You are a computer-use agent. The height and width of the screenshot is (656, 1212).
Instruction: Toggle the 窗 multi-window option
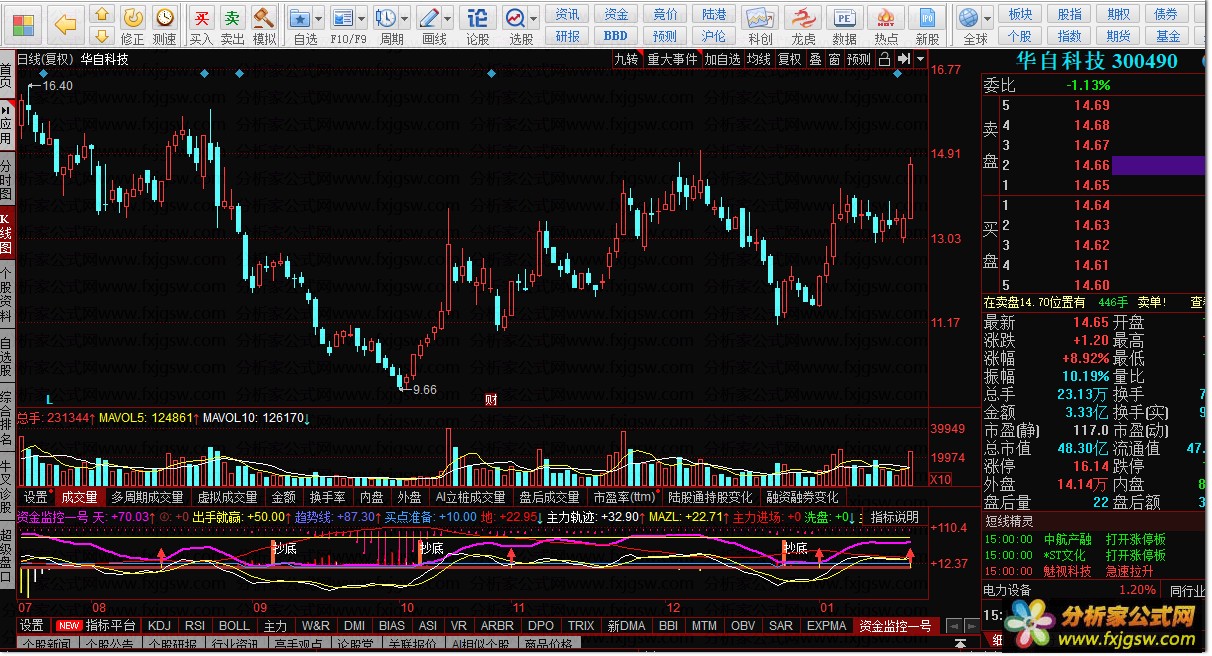coord(834,59)
